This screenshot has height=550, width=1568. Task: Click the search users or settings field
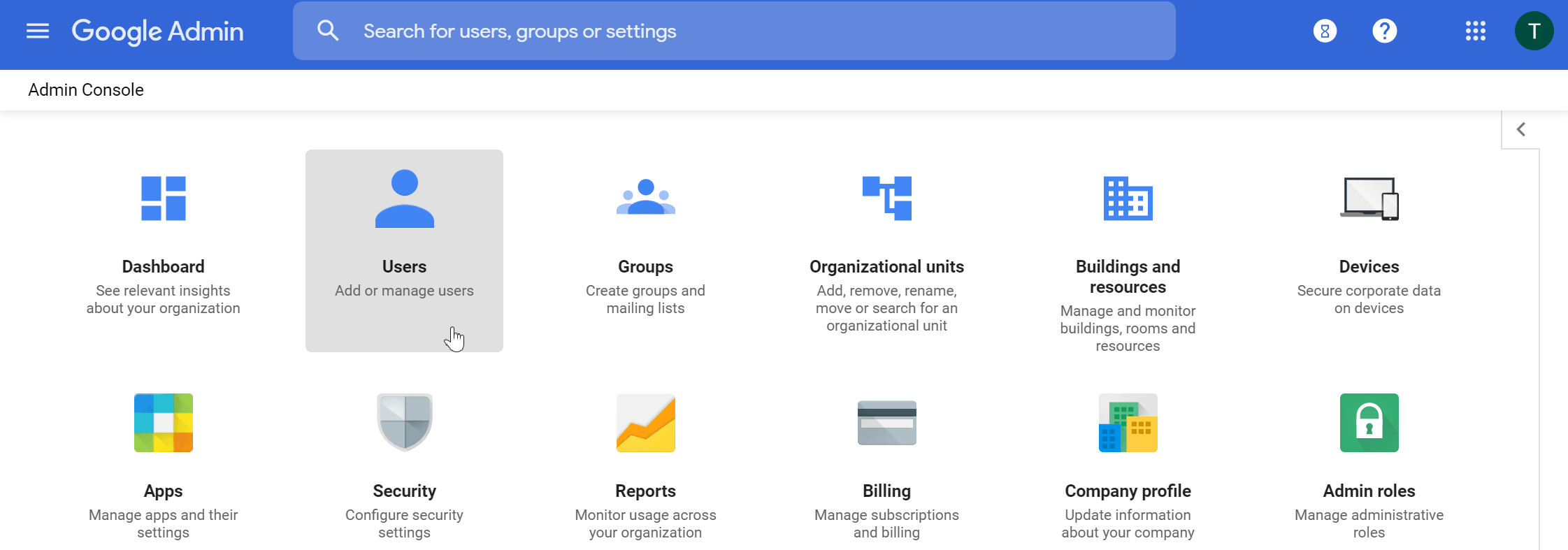(x=734, y=31)
